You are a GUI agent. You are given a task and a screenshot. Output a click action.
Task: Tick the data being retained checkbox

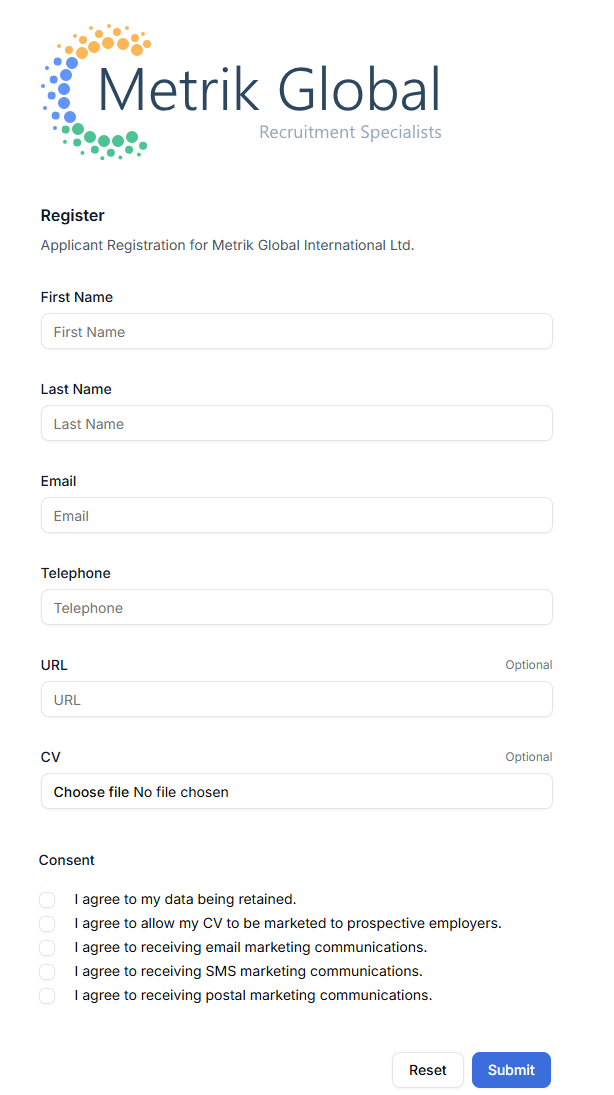click(47, 900)
